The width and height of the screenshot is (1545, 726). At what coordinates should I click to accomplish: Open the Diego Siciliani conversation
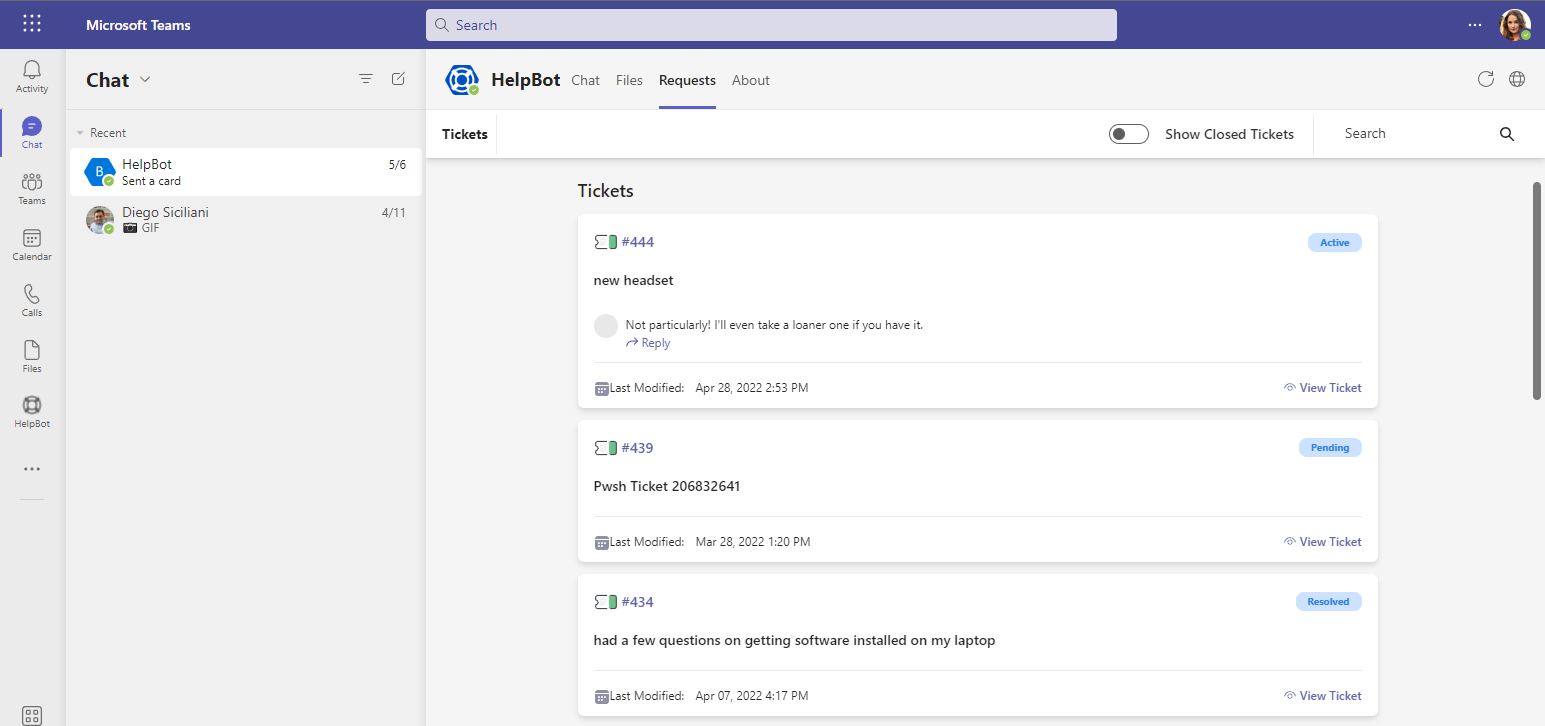click(245, 220)
